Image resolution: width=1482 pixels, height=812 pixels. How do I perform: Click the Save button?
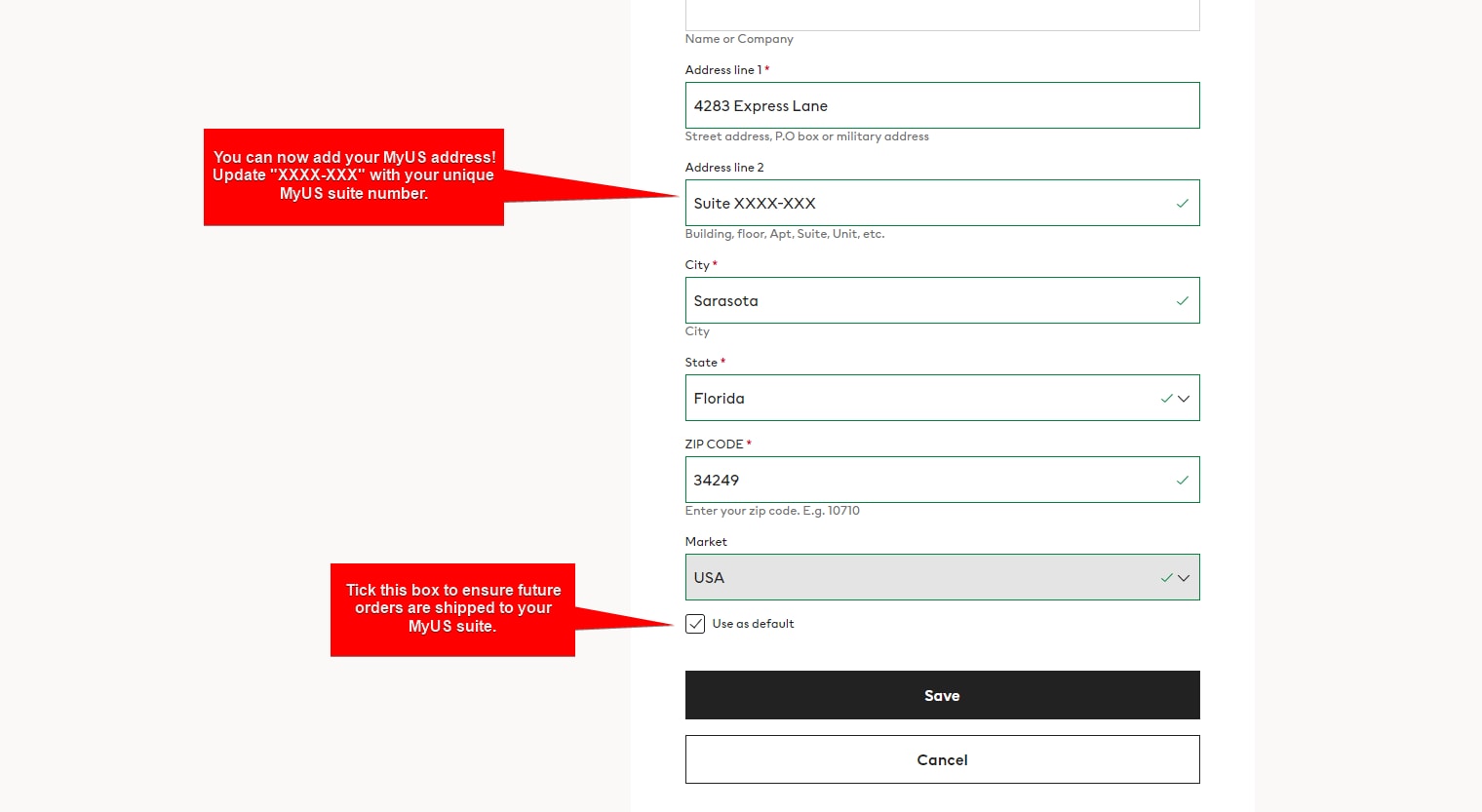[942, 695]
